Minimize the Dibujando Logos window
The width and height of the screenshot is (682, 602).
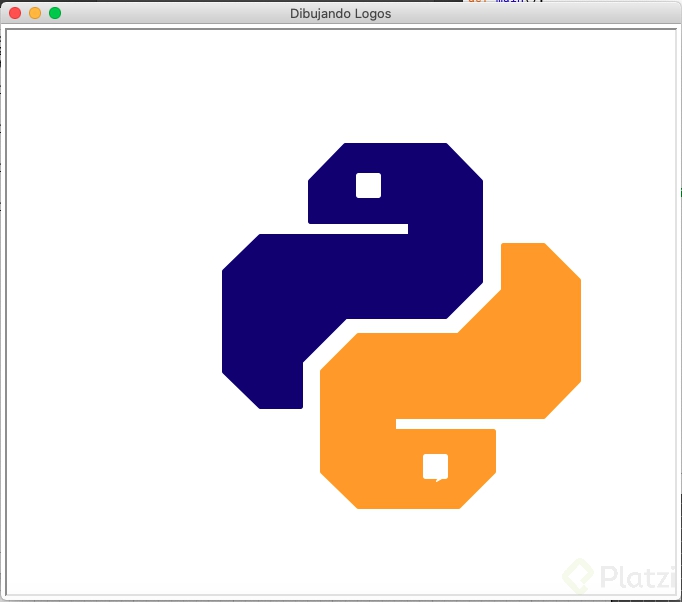pos(35,13)
